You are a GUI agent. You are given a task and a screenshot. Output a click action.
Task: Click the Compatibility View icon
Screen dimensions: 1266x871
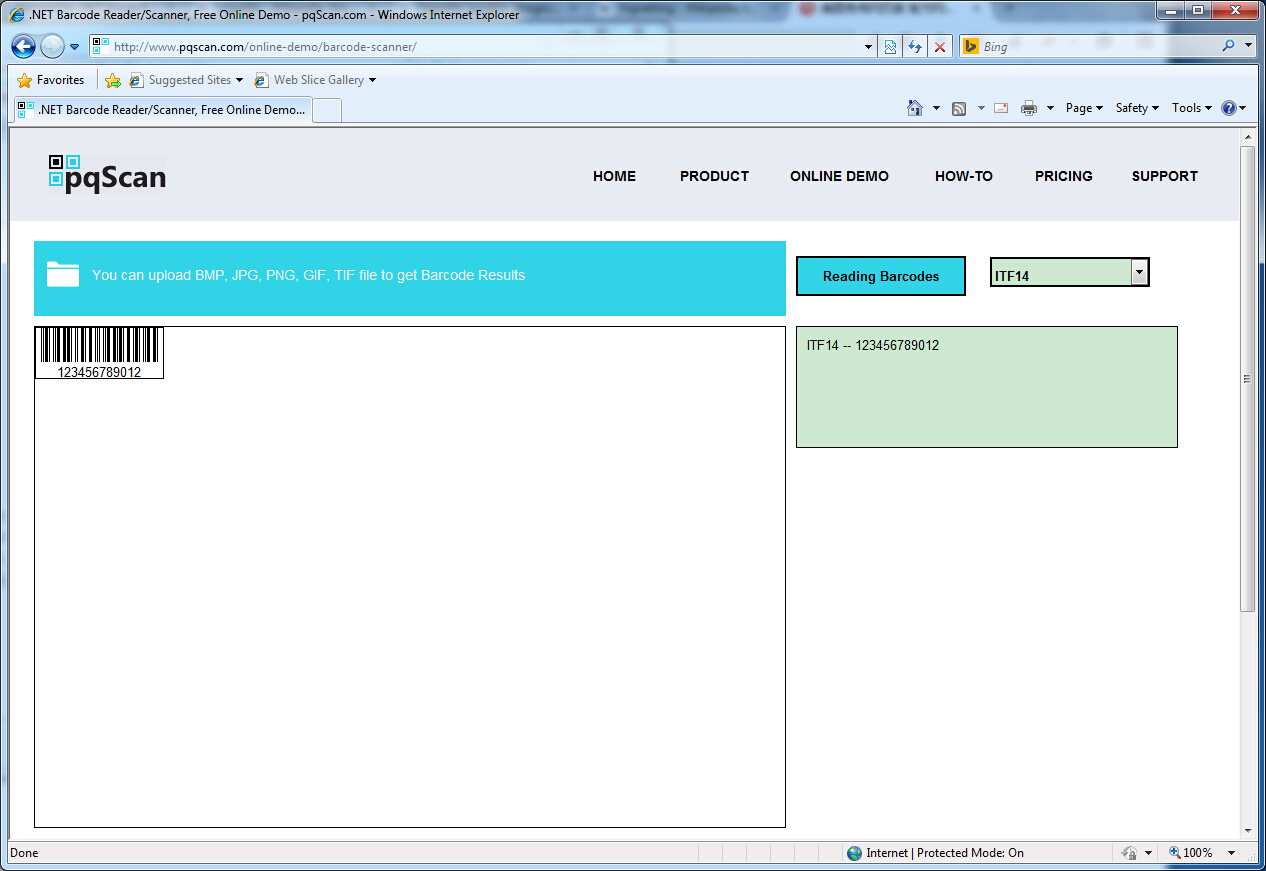(x=890, y=46)
